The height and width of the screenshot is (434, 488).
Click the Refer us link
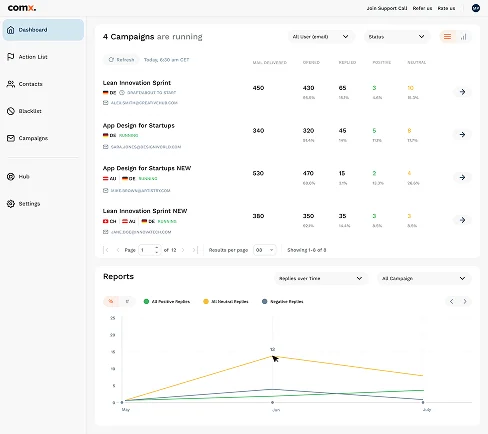pyautogui.click(x=422, y=8)
